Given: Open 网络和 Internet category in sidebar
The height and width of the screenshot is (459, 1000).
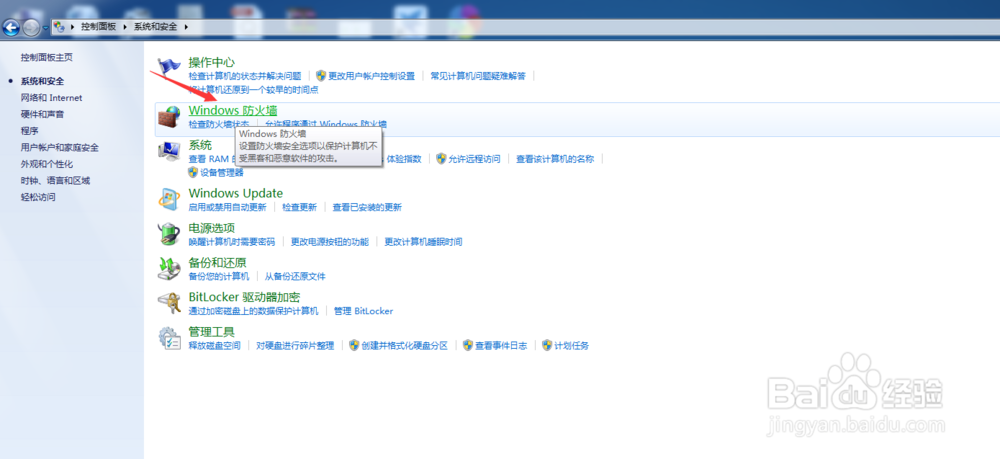Looking at the screenshot, I should (x=51, y=98).
